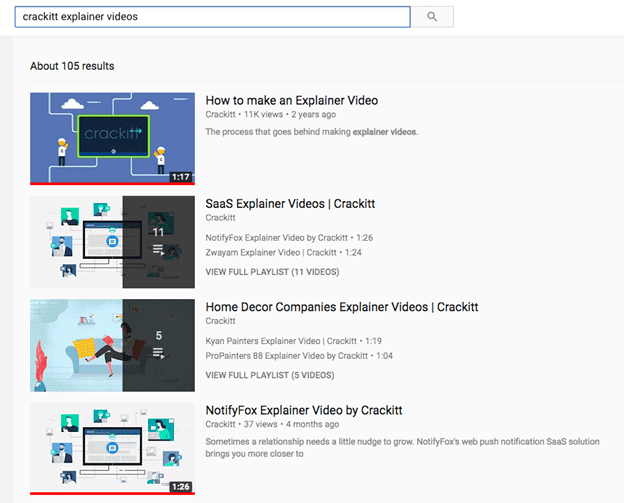This screenshot has height=503, width=625.
Task: Open Home Decor Companies Explainer Videos title
Action: click(342, 307)
